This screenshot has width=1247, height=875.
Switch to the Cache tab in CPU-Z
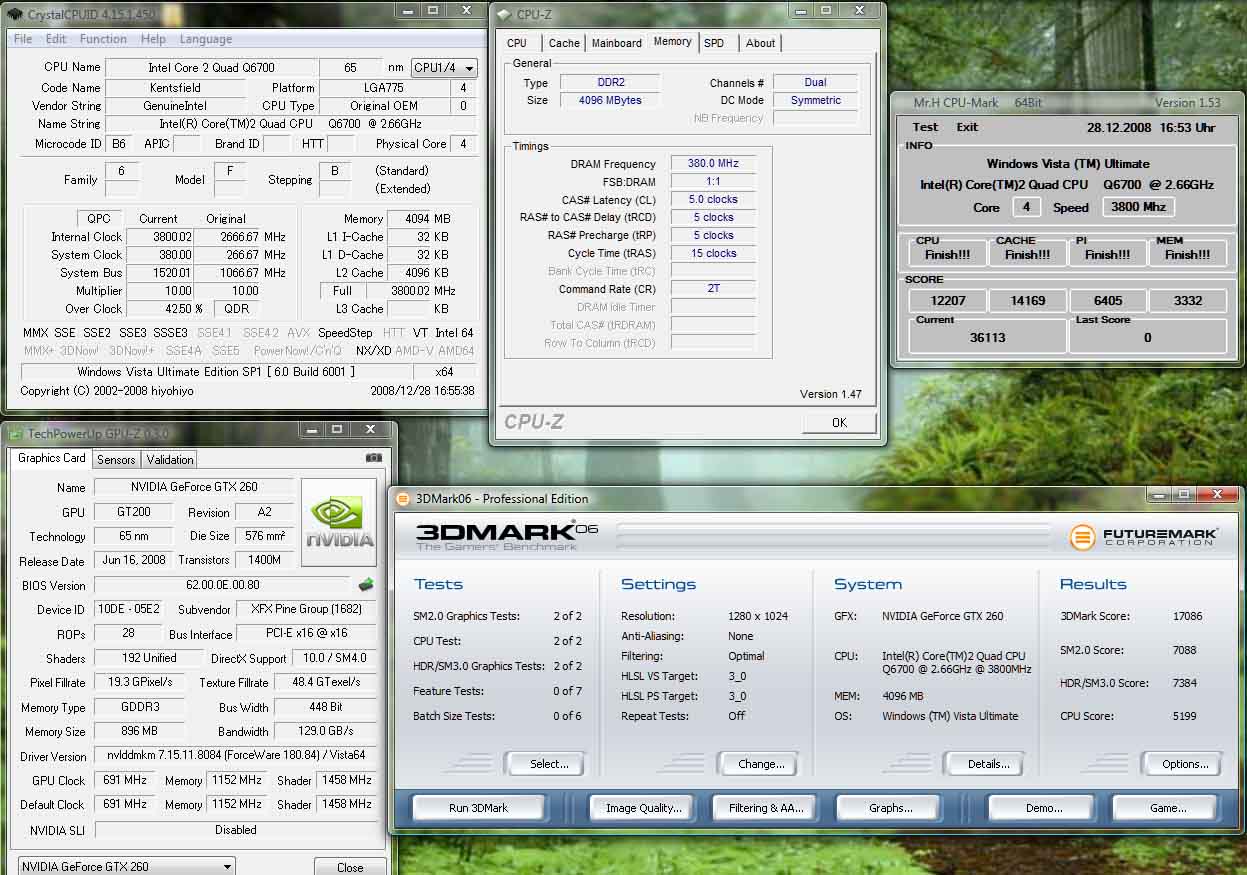click(564, 43)
